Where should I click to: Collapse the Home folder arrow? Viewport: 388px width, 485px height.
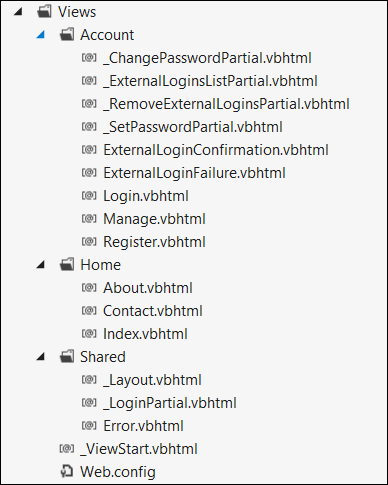click(x=40, y=265)
